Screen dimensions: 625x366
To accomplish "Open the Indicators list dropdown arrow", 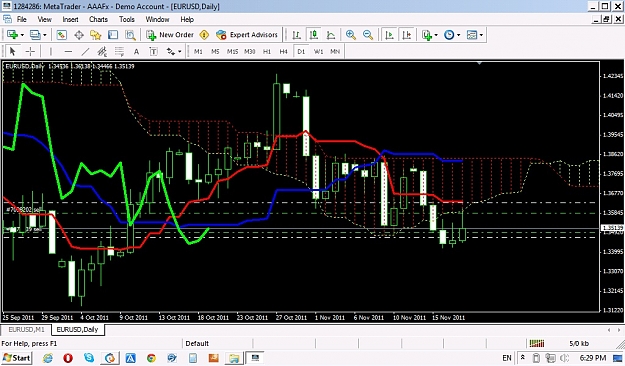I will (x=436, y=35).
